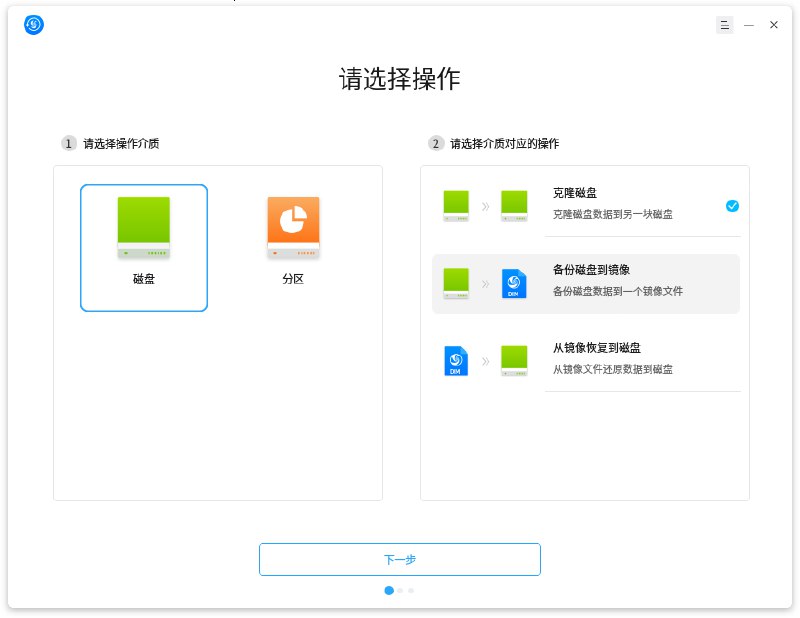Screen dimensions: 800x618
Task: Select the 备份磁盘到镜像 option title
Action: [591, 269]
